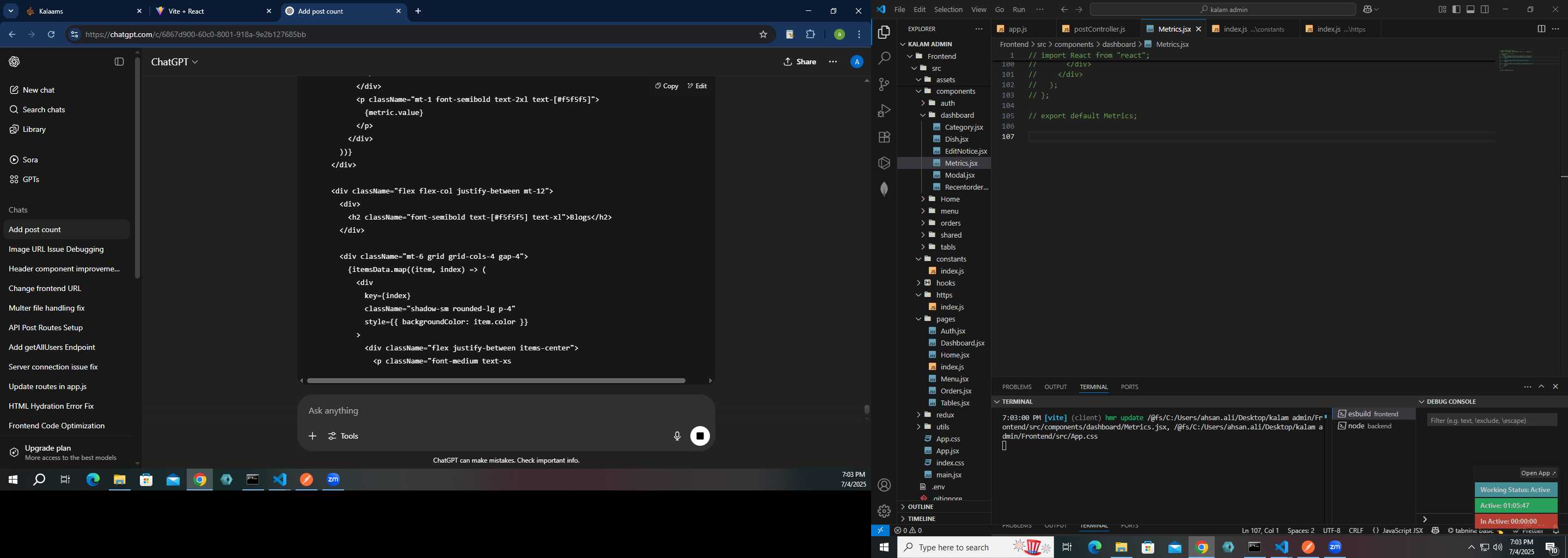Click microphone dictate icon in ChatGPT

click(x=677, y=436)
